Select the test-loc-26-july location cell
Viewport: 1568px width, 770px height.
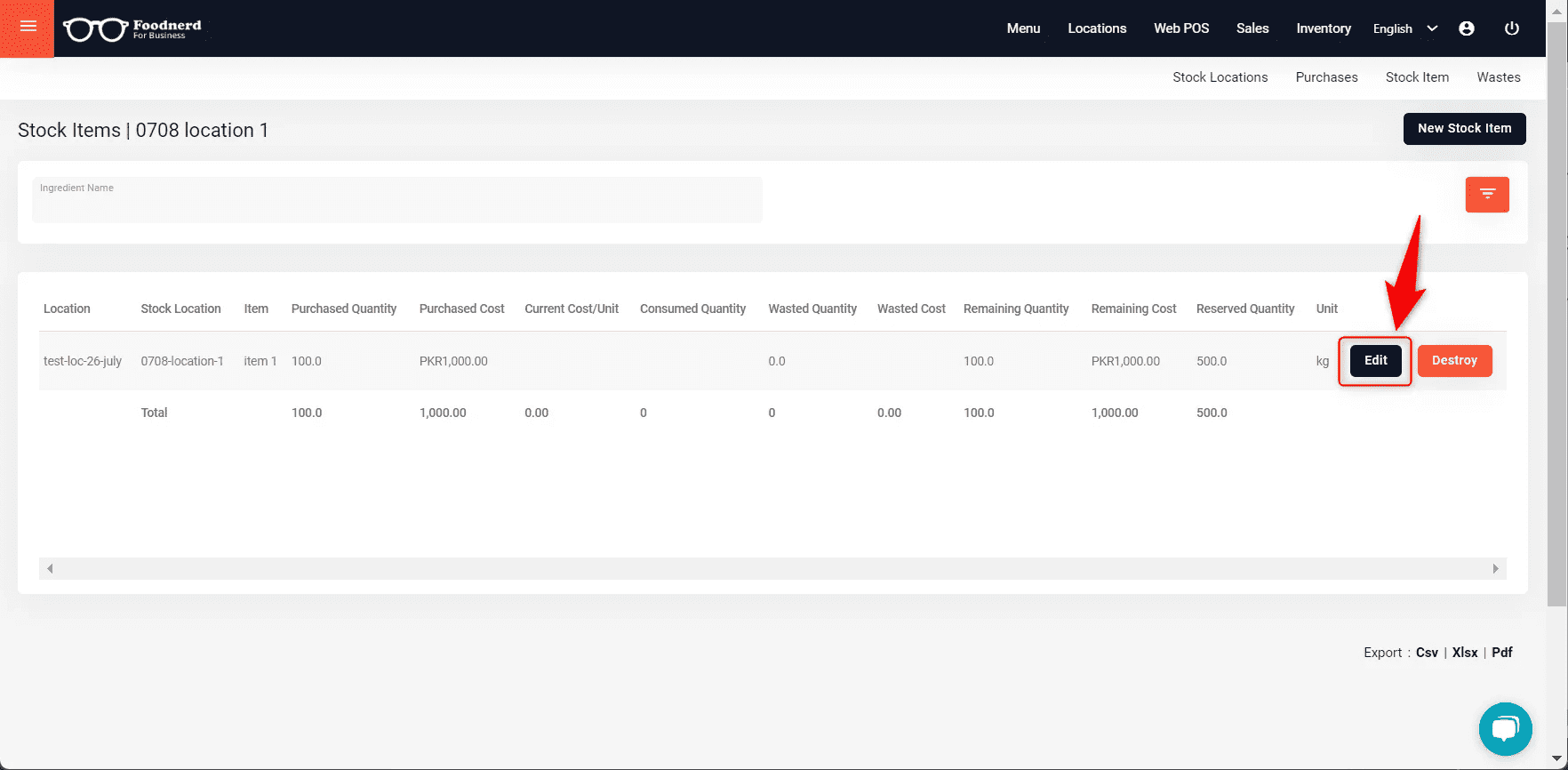tap(83, 361)
